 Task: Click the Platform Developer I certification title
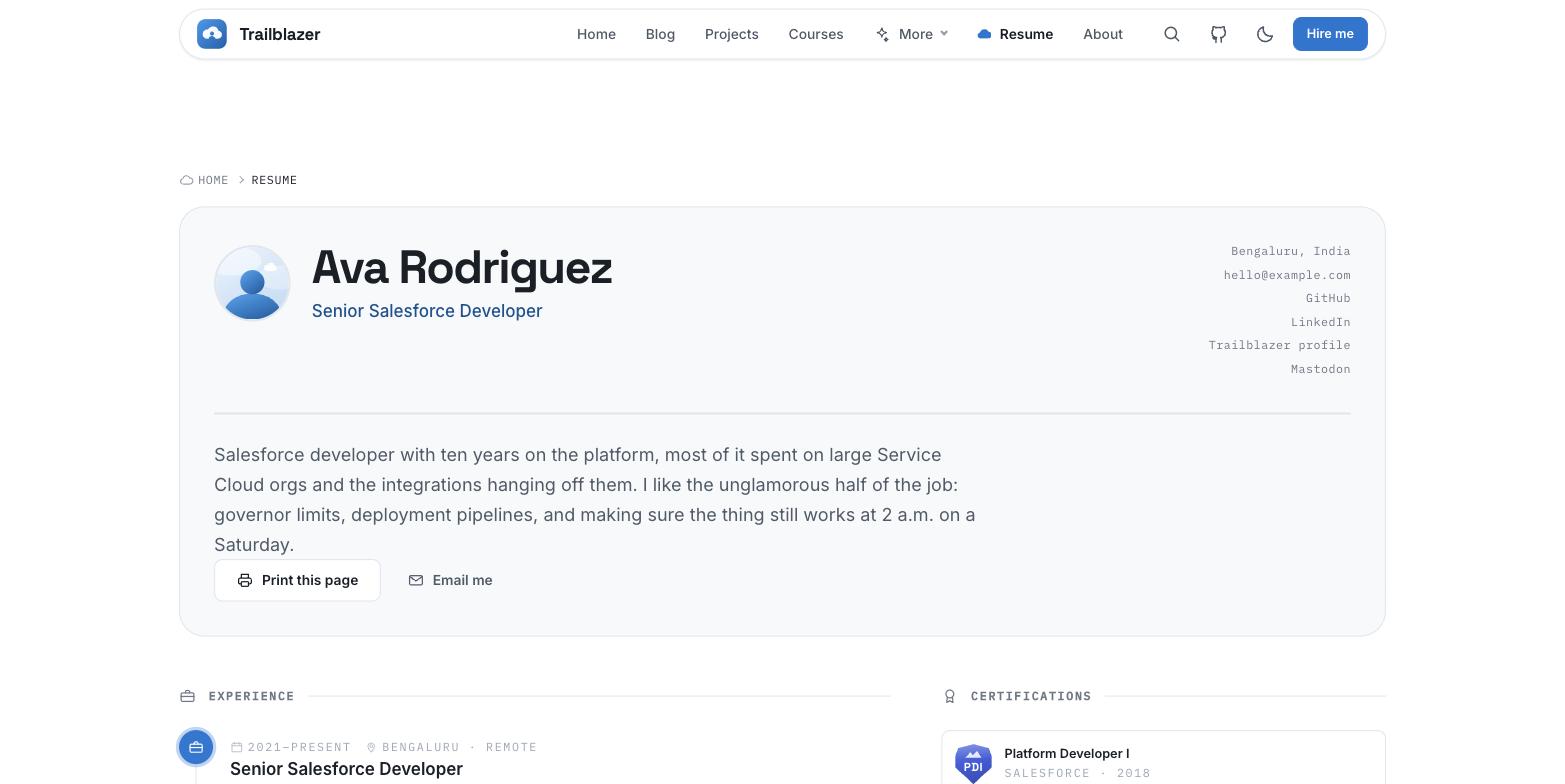(1067, 754)
